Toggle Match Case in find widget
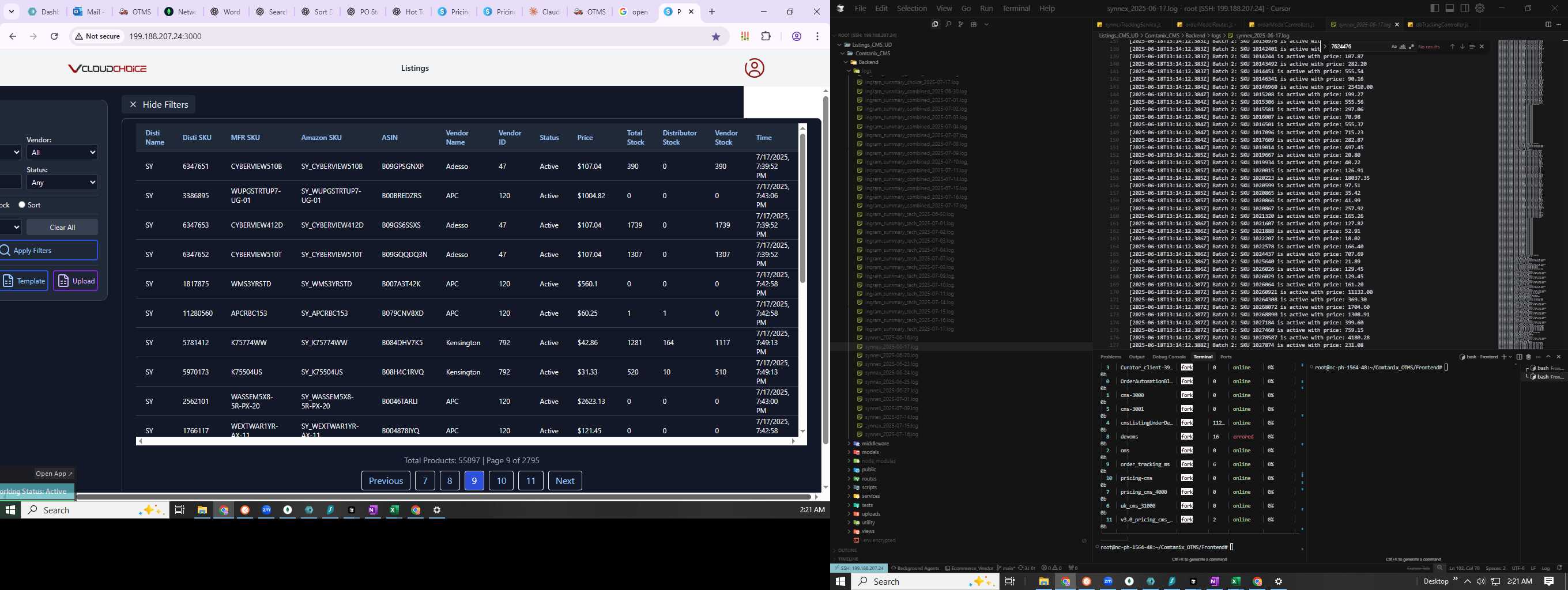1568x590 pixels. 1394,47
